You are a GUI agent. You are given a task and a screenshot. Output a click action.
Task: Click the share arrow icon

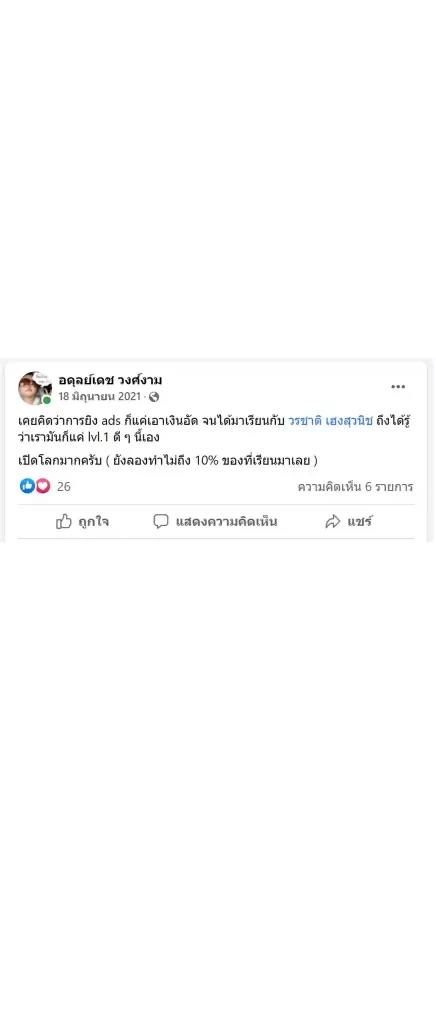(x=333, y=521)
